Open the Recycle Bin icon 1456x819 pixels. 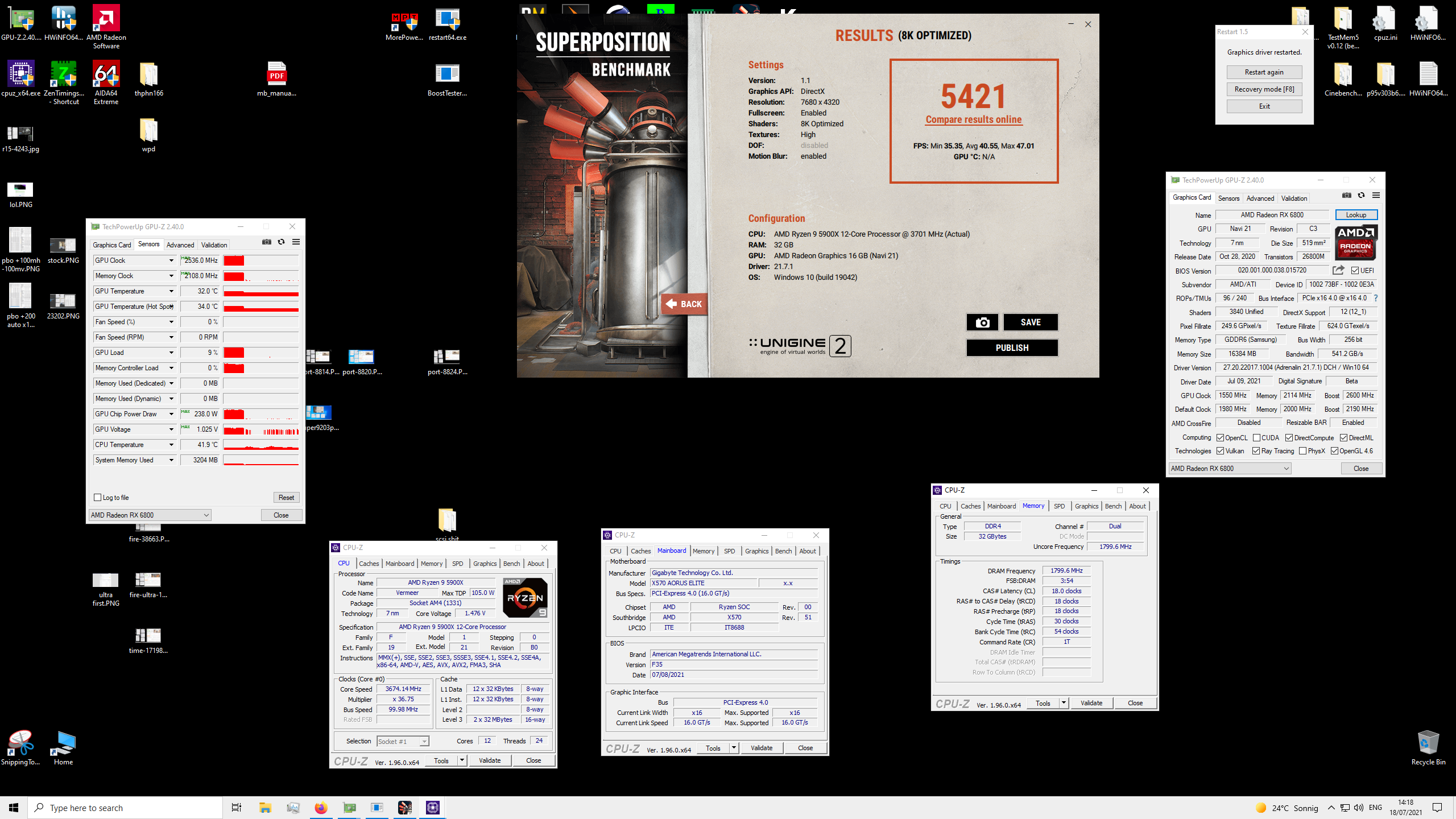point(1428,747)
